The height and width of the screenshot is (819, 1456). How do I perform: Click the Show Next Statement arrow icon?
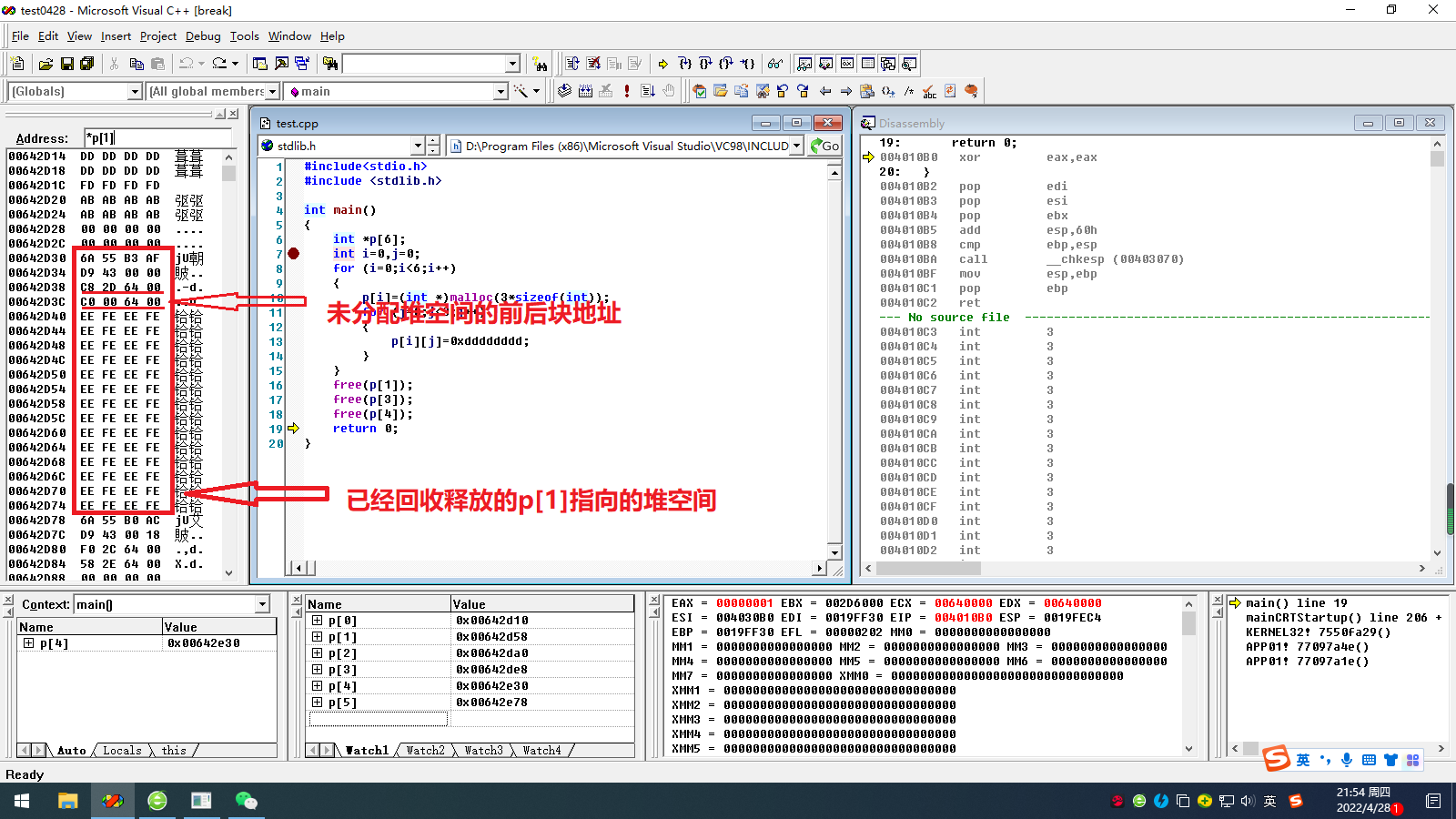[662, 64]
